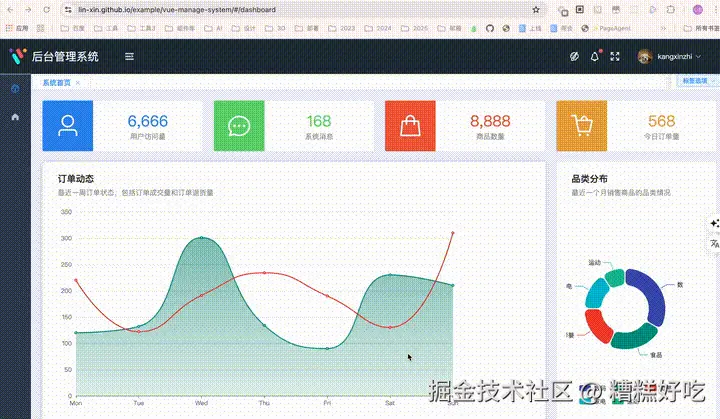Collapse the sidebar with the hamburger icon
The image size is (720, 419).
click(x=129, y=57)
